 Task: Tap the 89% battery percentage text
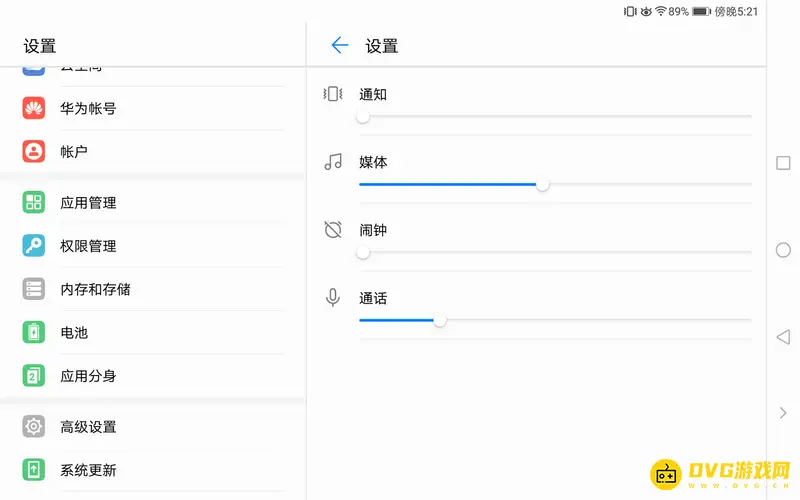[679, 11]
